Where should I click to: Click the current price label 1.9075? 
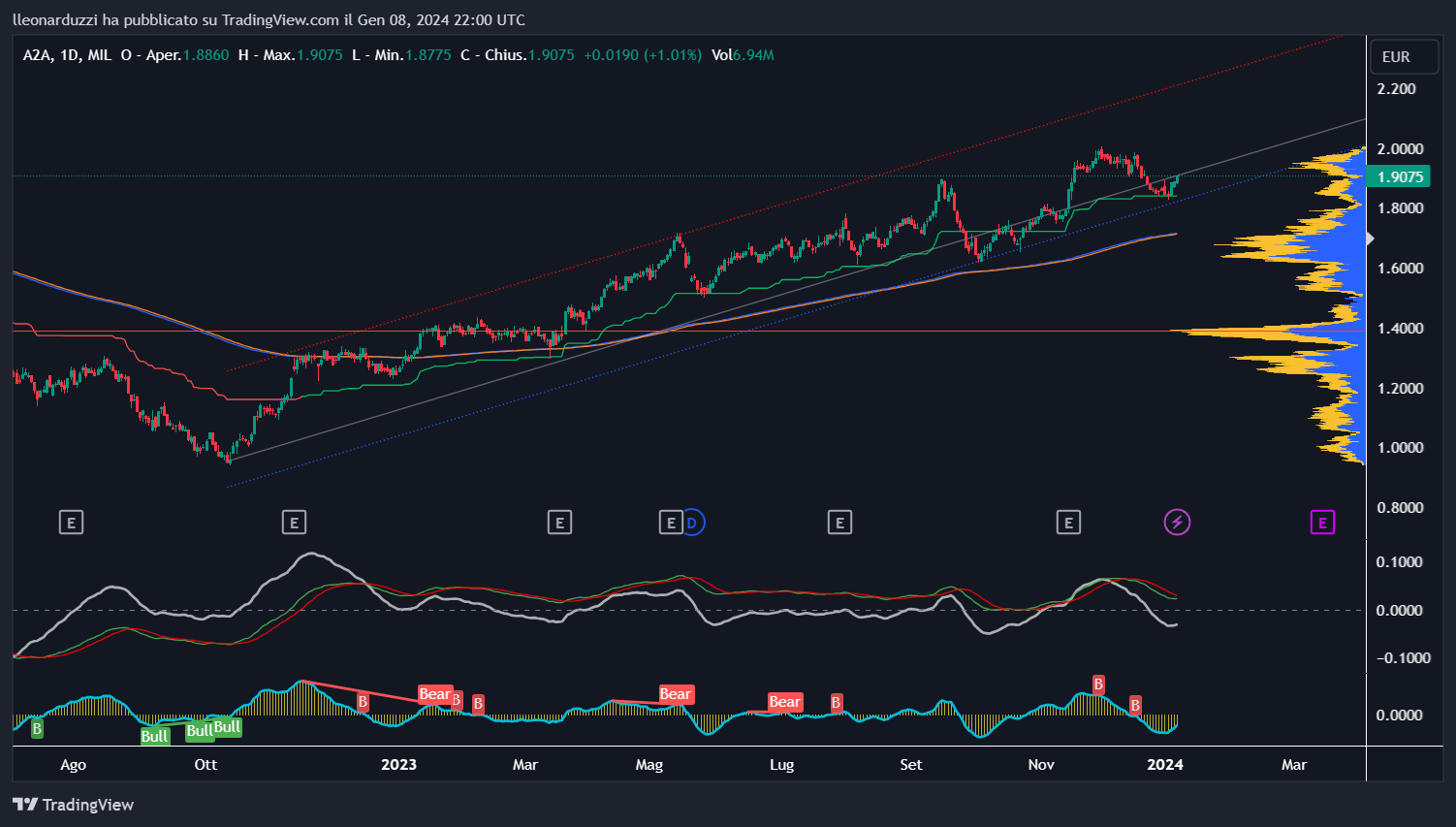[x=1400, y=176]
